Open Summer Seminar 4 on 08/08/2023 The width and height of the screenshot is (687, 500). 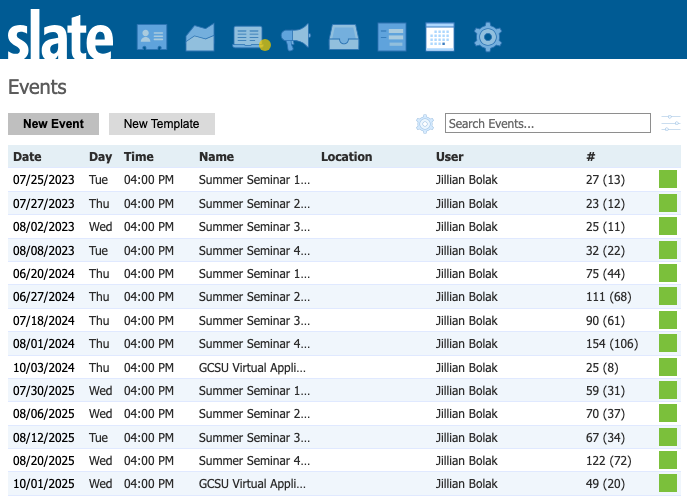254,251
